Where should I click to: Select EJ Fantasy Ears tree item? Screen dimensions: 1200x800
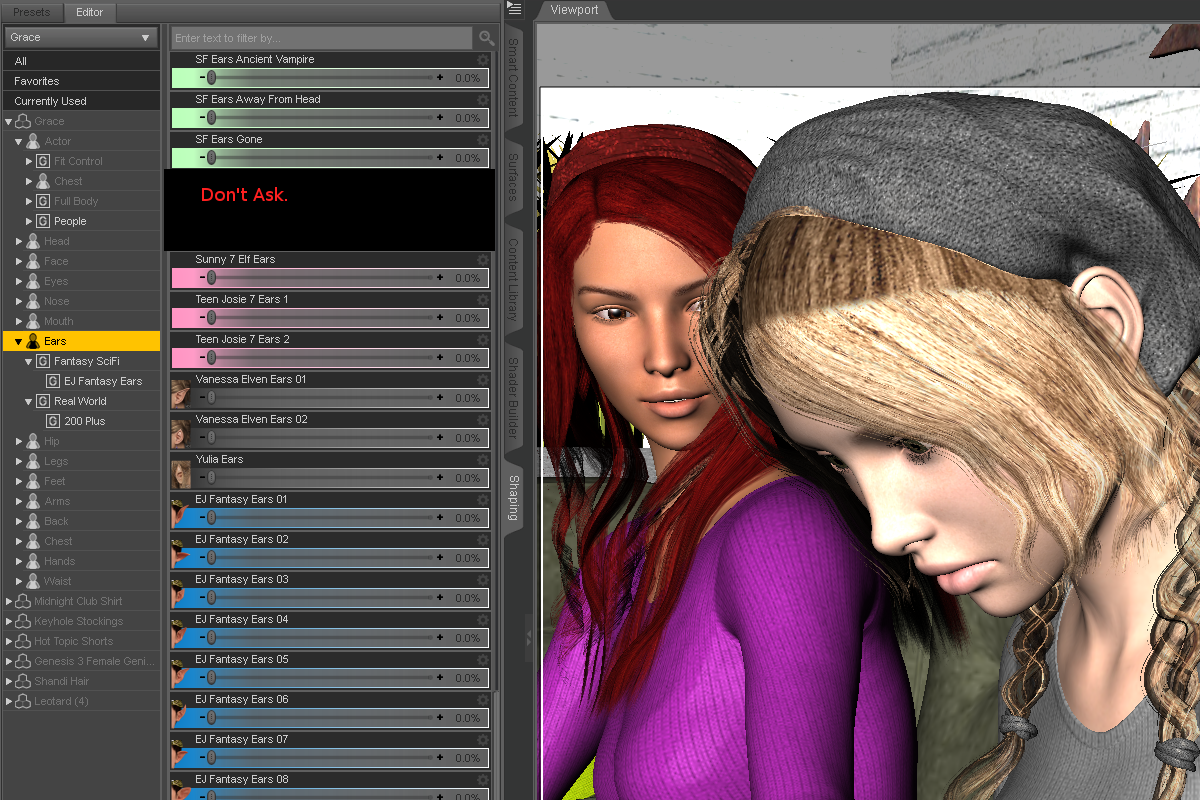click(103, 381)
